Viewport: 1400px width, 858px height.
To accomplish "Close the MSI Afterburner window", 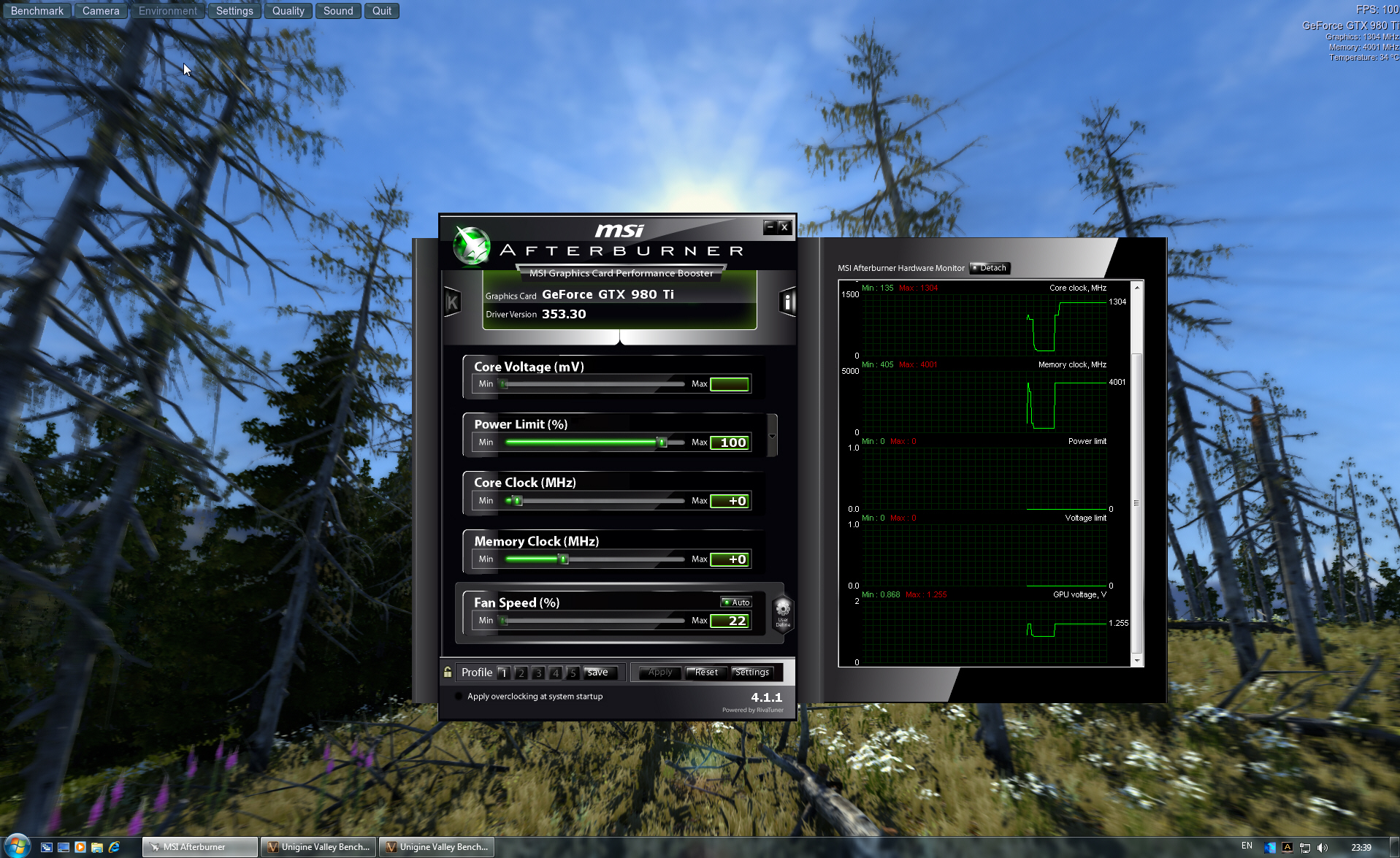I will pos(784,227).
